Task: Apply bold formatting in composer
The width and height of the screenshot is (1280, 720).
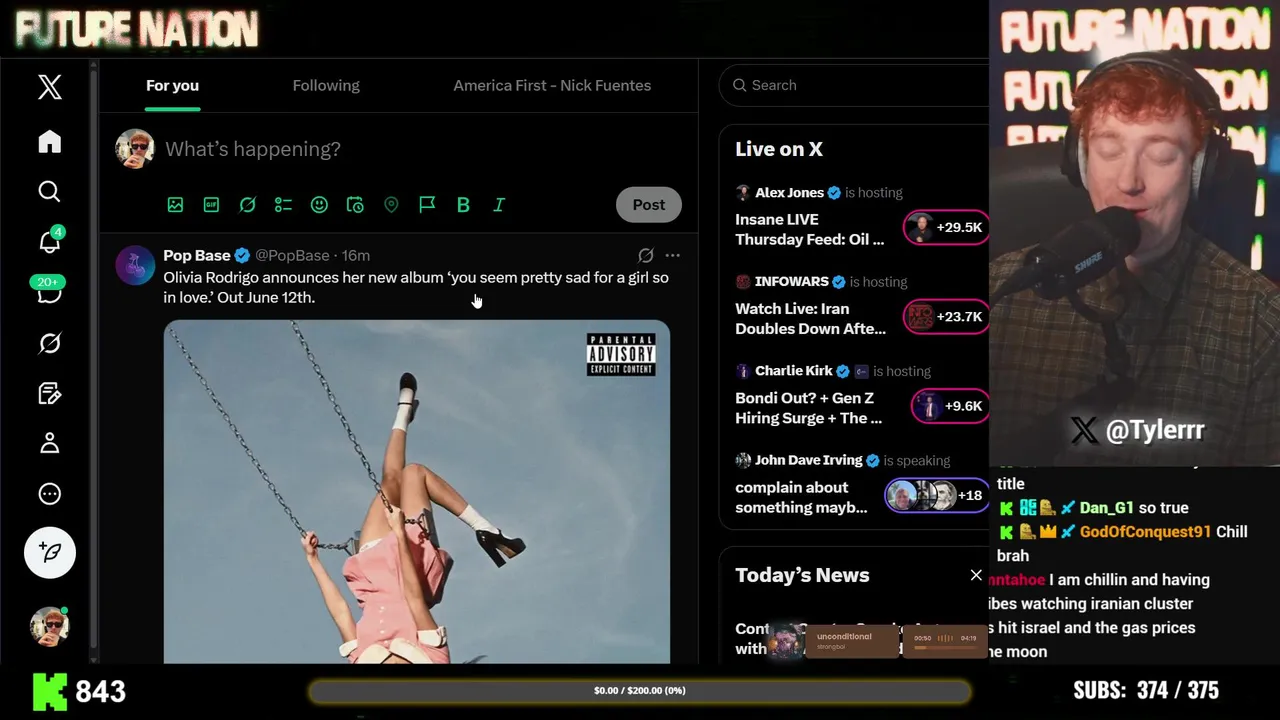Action: click(463, 204)
